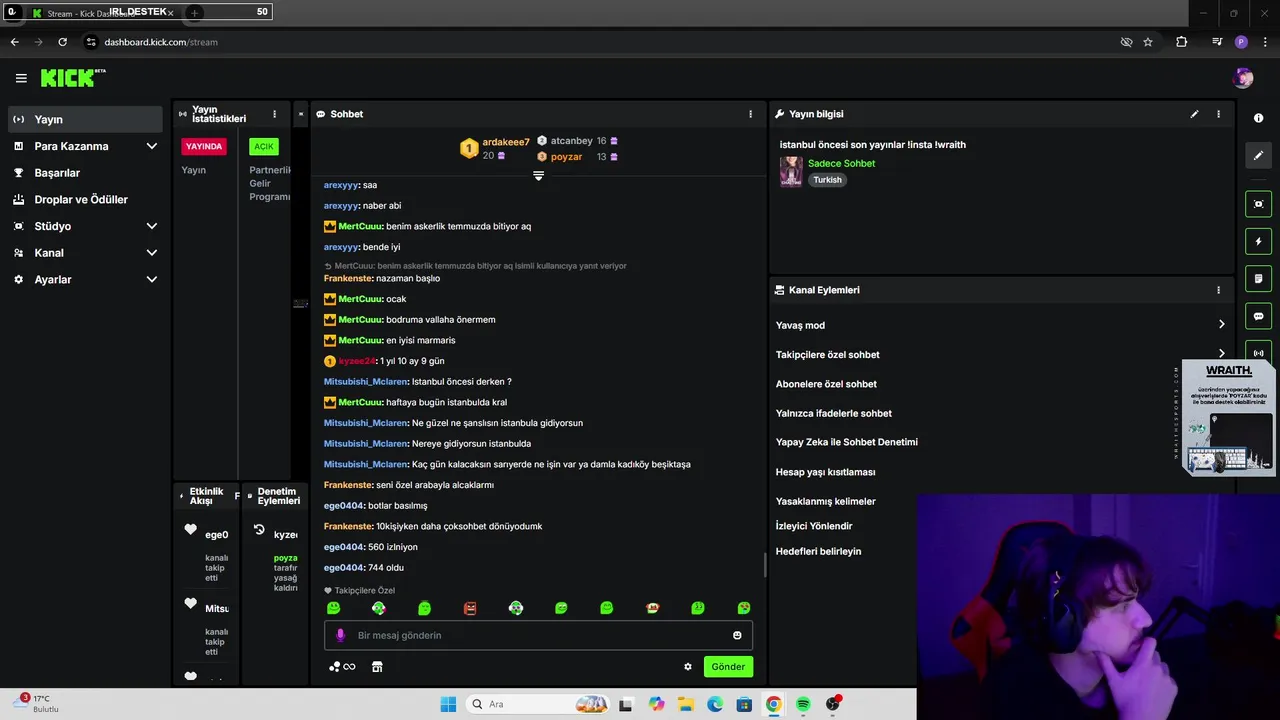1280x720 pixels.
Task: Click the green AÇIK status badge
Action: coord(264,147)
